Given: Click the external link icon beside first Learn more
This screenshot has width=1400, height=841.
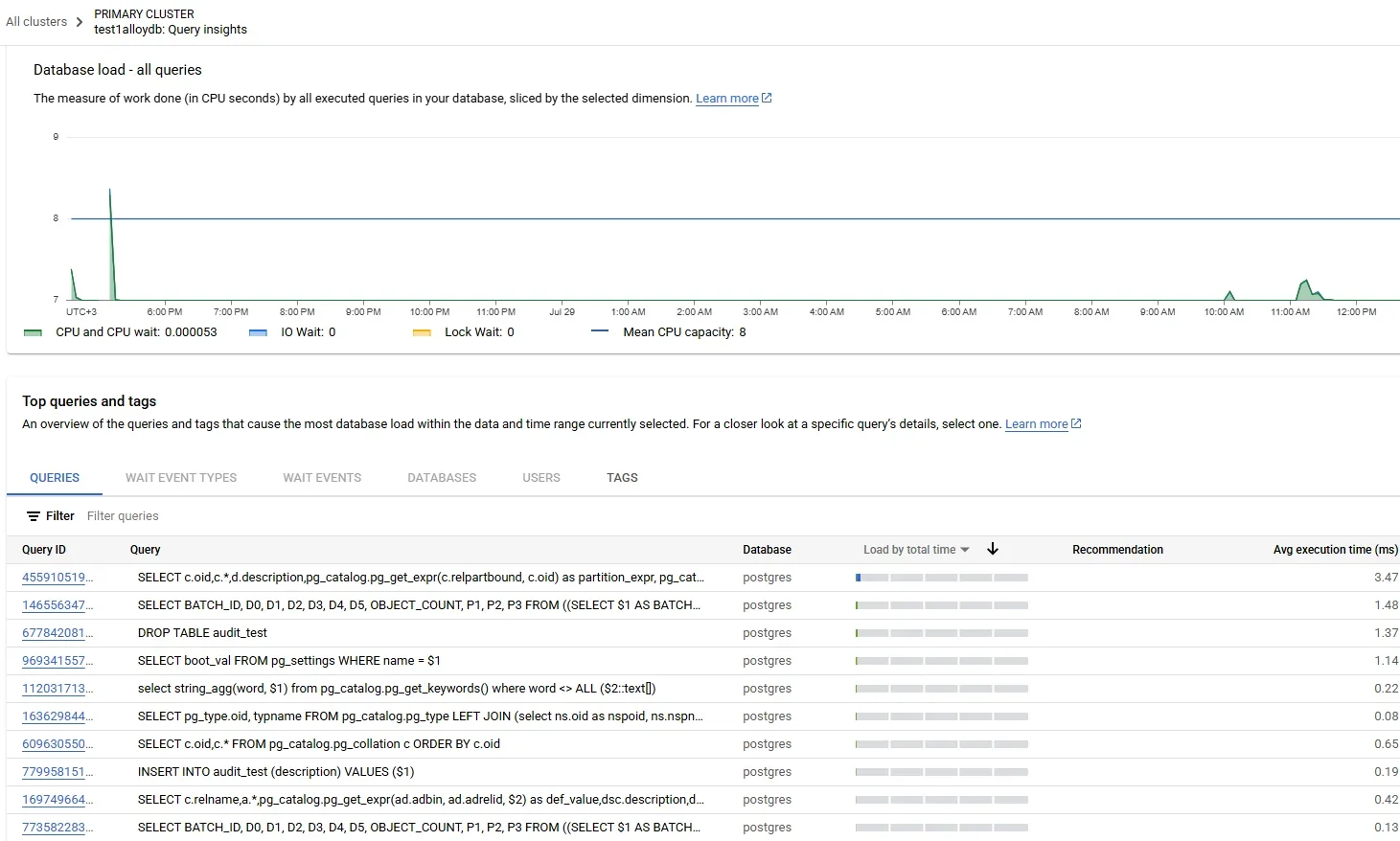Looking at the screenshot, I should pos(767,97).
